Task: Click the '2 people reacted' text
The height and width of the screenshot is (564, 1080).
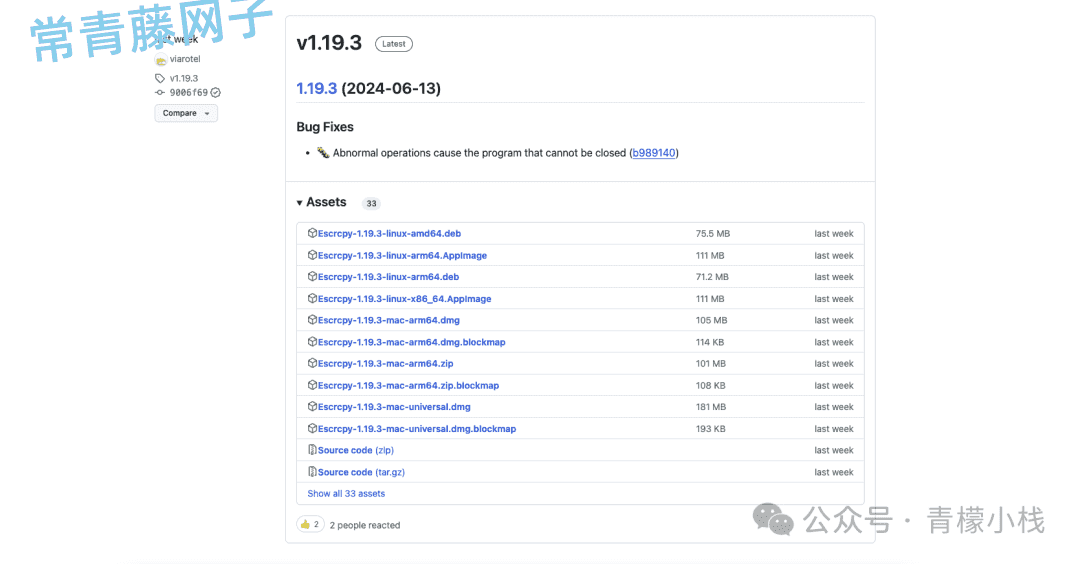Action: pyautogui.click(x=364, y=525)
